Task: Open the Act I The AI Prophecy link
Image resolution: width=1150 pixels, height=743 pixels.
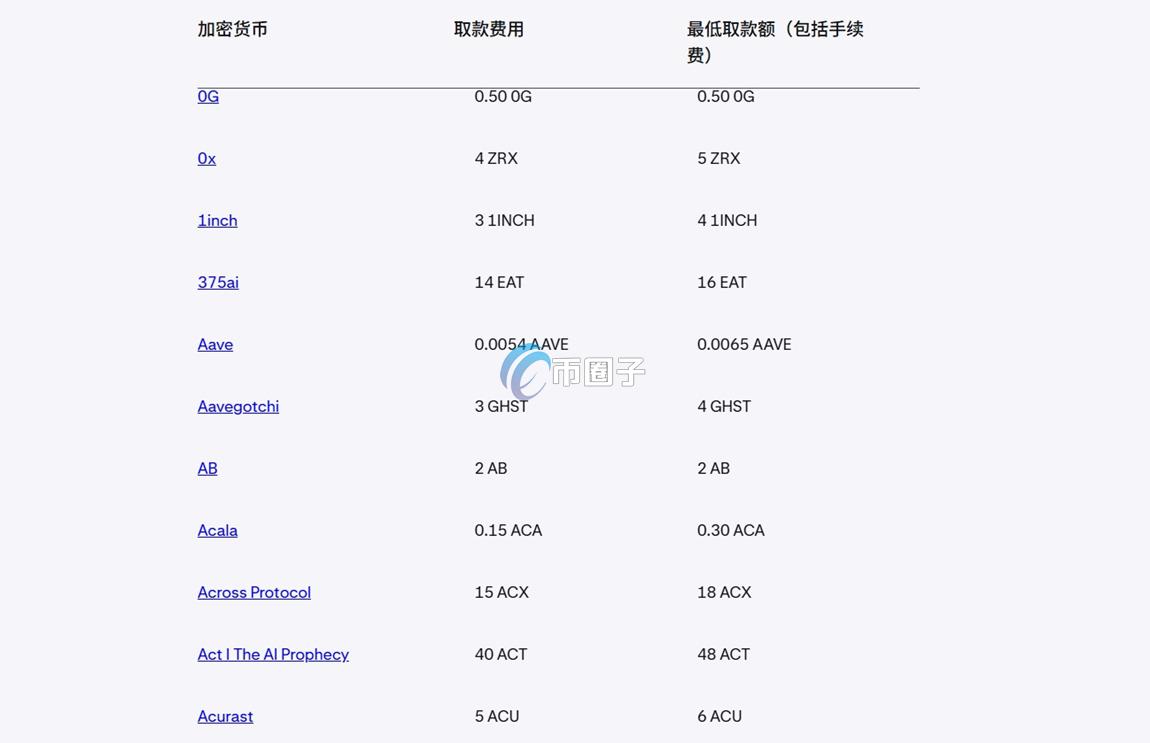Action: click(x=273, y=654)
